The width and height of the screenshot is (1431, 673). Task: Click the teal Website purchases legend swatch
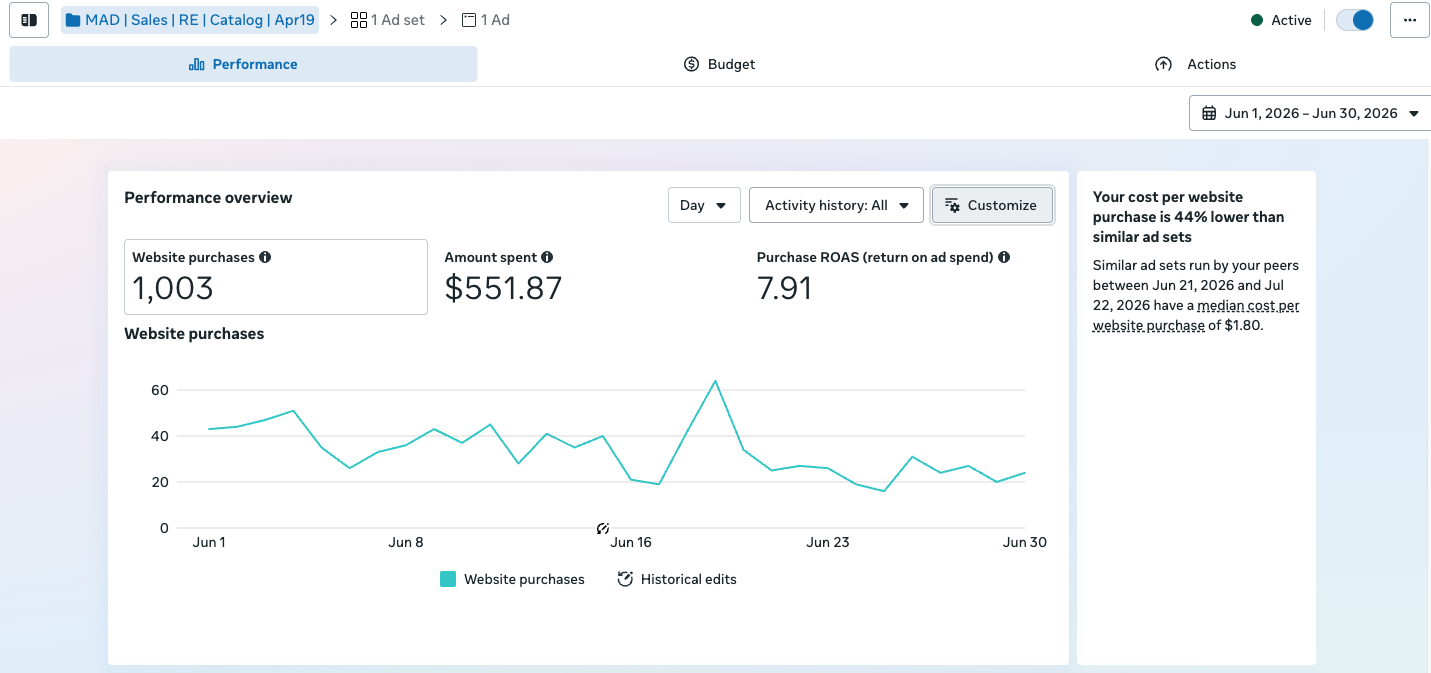pyautogui.click(x=448, y=579)
